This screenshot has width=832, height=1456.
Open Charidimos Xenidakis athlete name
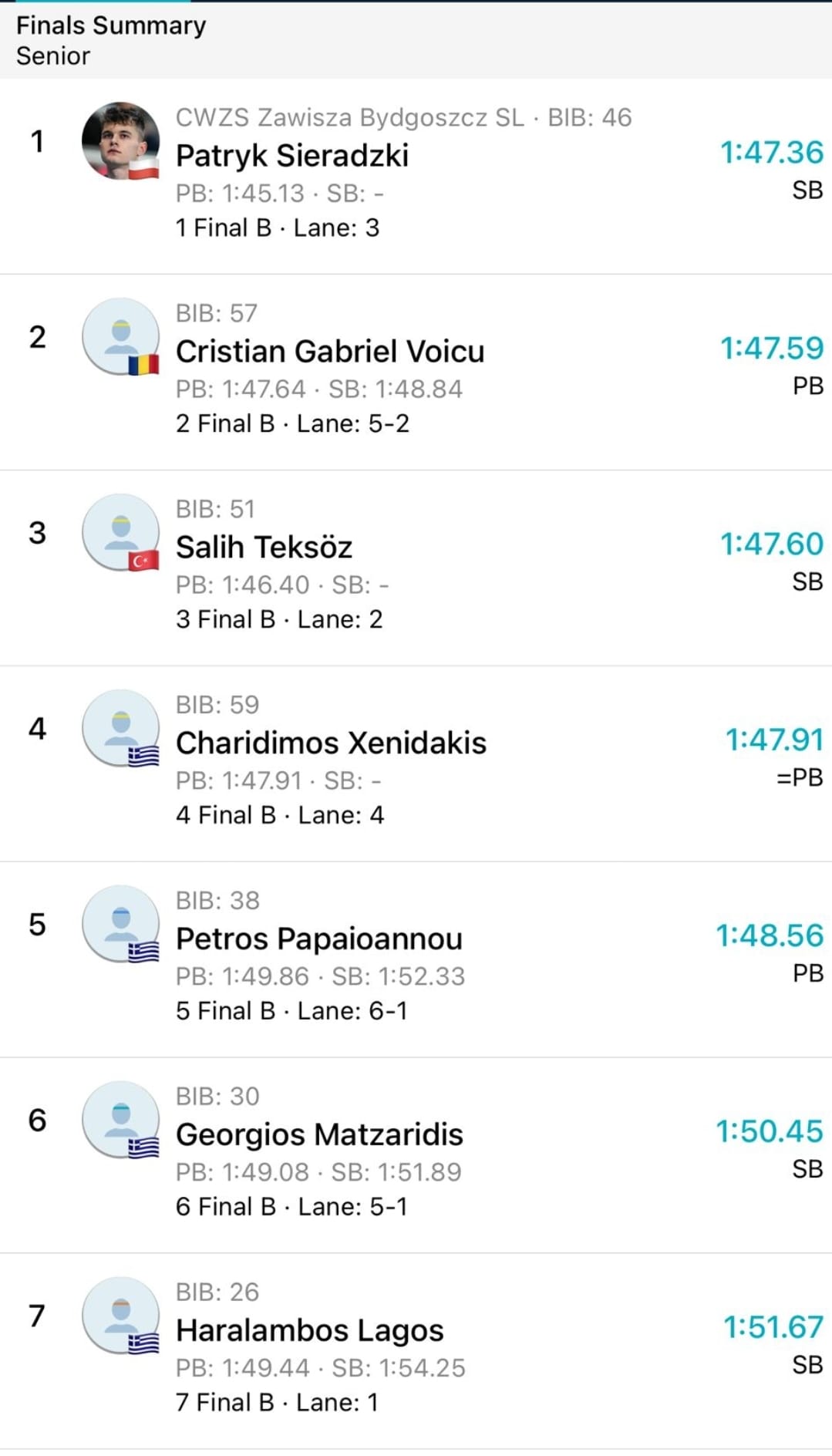tap(331, 743)
